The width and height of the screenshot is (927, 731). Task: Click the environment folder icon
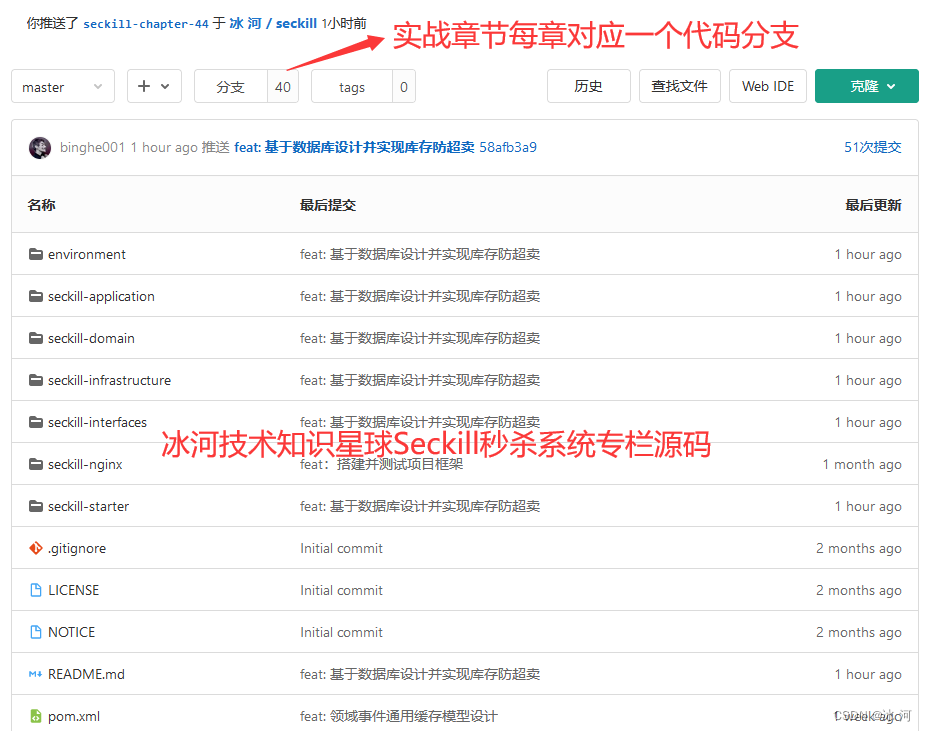point(37,254)
